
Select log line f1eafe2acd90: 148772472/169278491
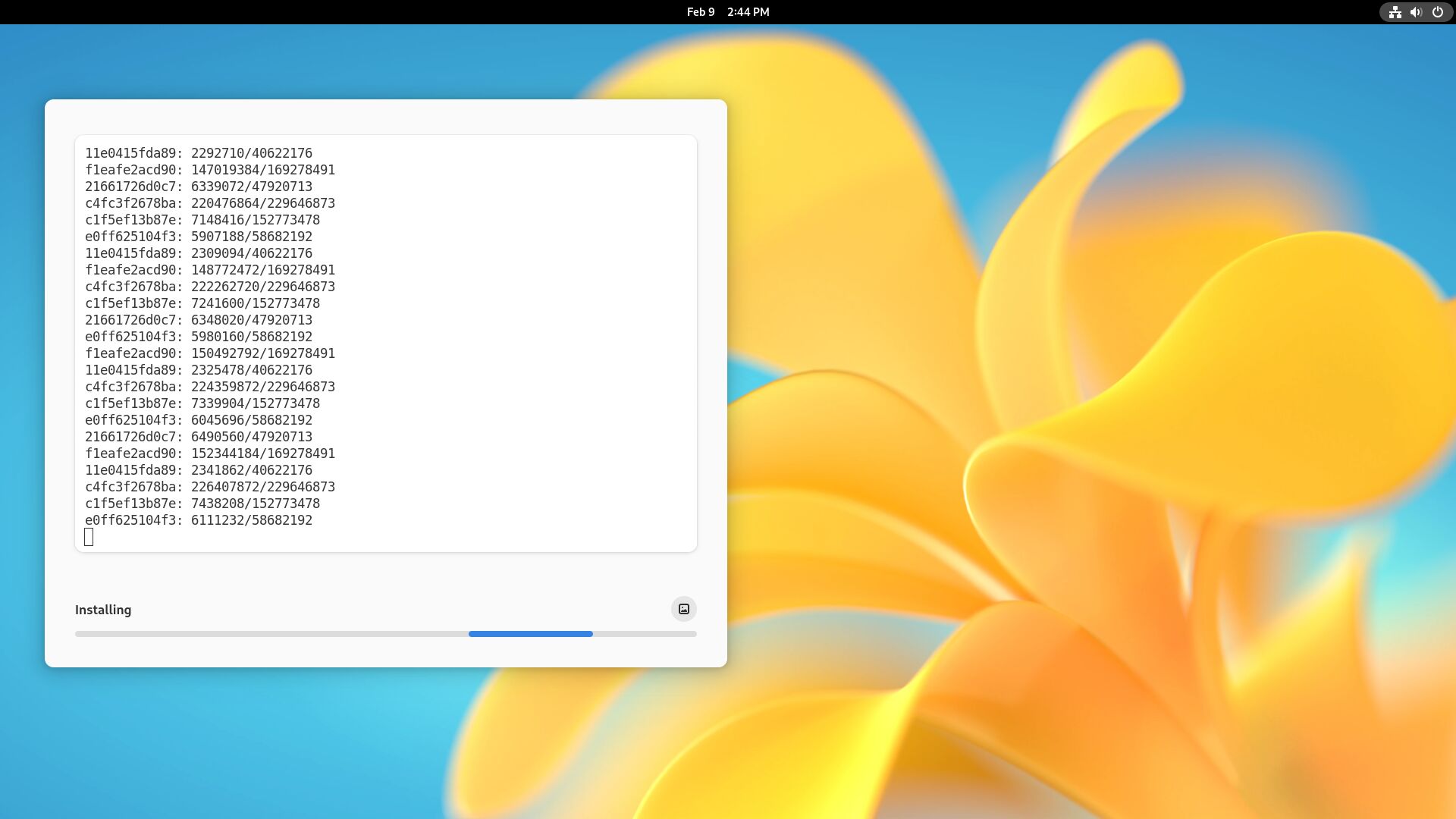point(210,270)
